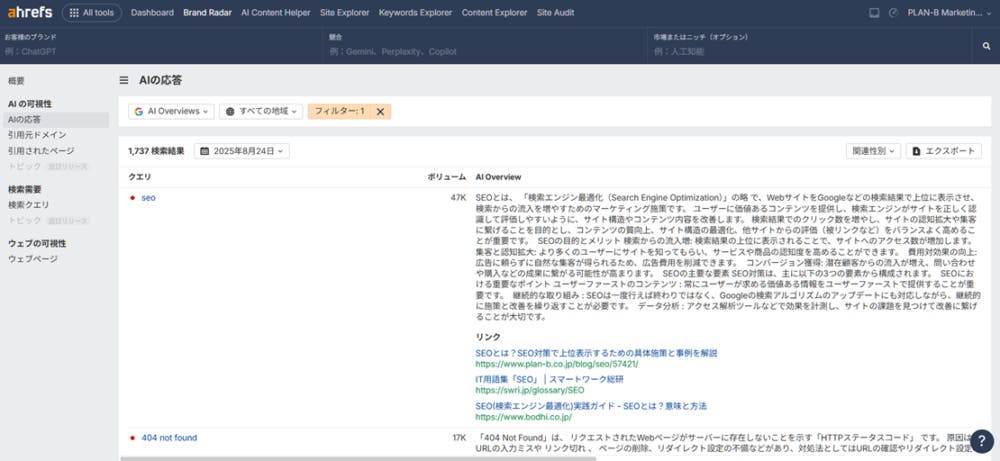1000x461 pixels.
Task: Open the All tools menu
Action: click(x=92, y=13)
